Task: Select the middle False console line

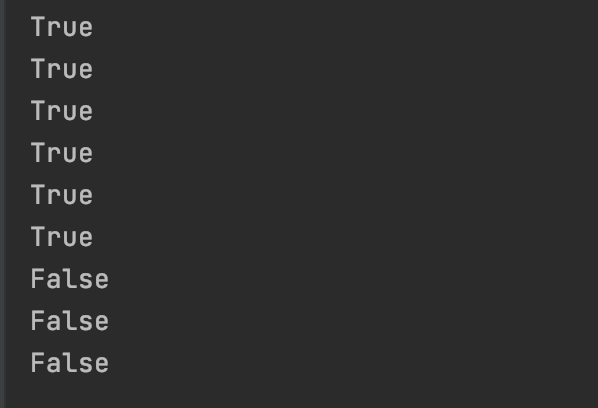Action: pyautogui.click(x=70, y=321)
